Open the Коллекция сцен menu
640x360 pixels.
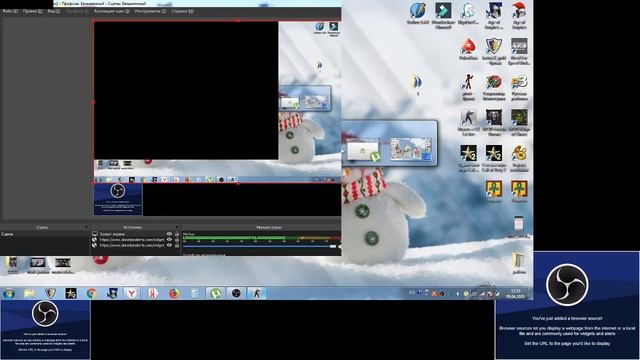point(112,11)
